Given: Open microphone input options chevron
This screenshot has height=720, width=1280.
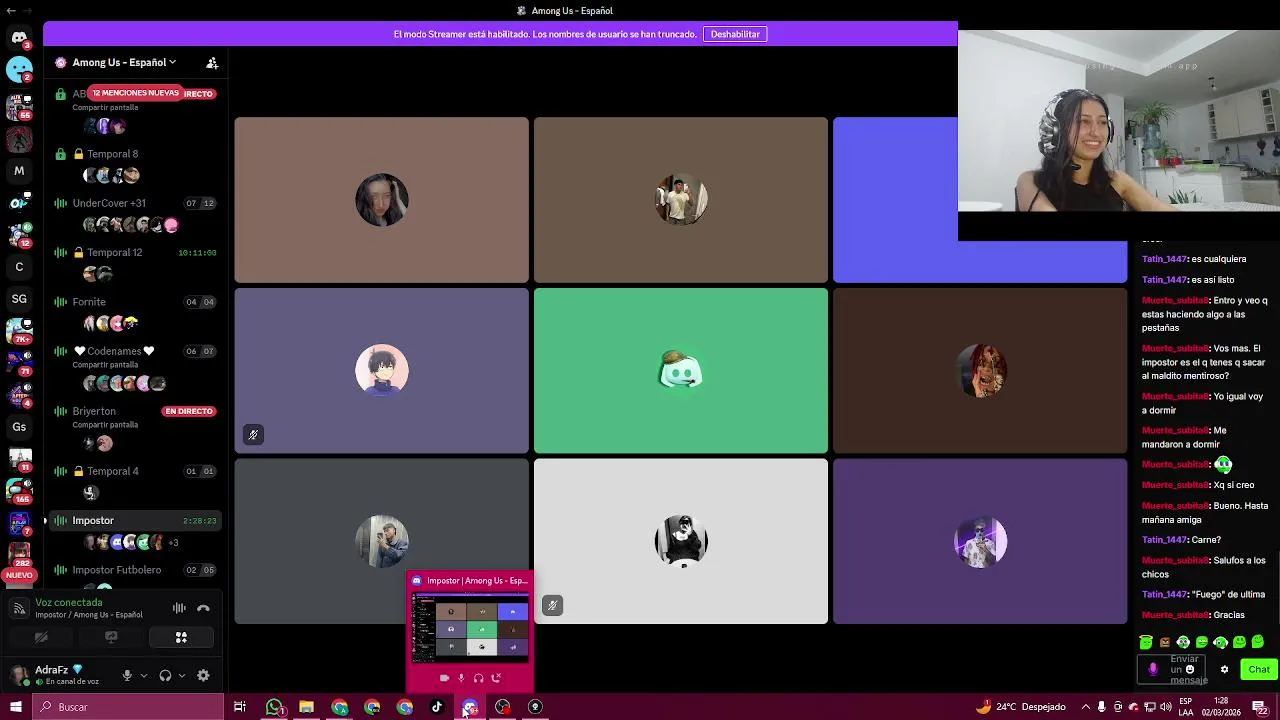Looking at the screenshot, I should 144,675.
